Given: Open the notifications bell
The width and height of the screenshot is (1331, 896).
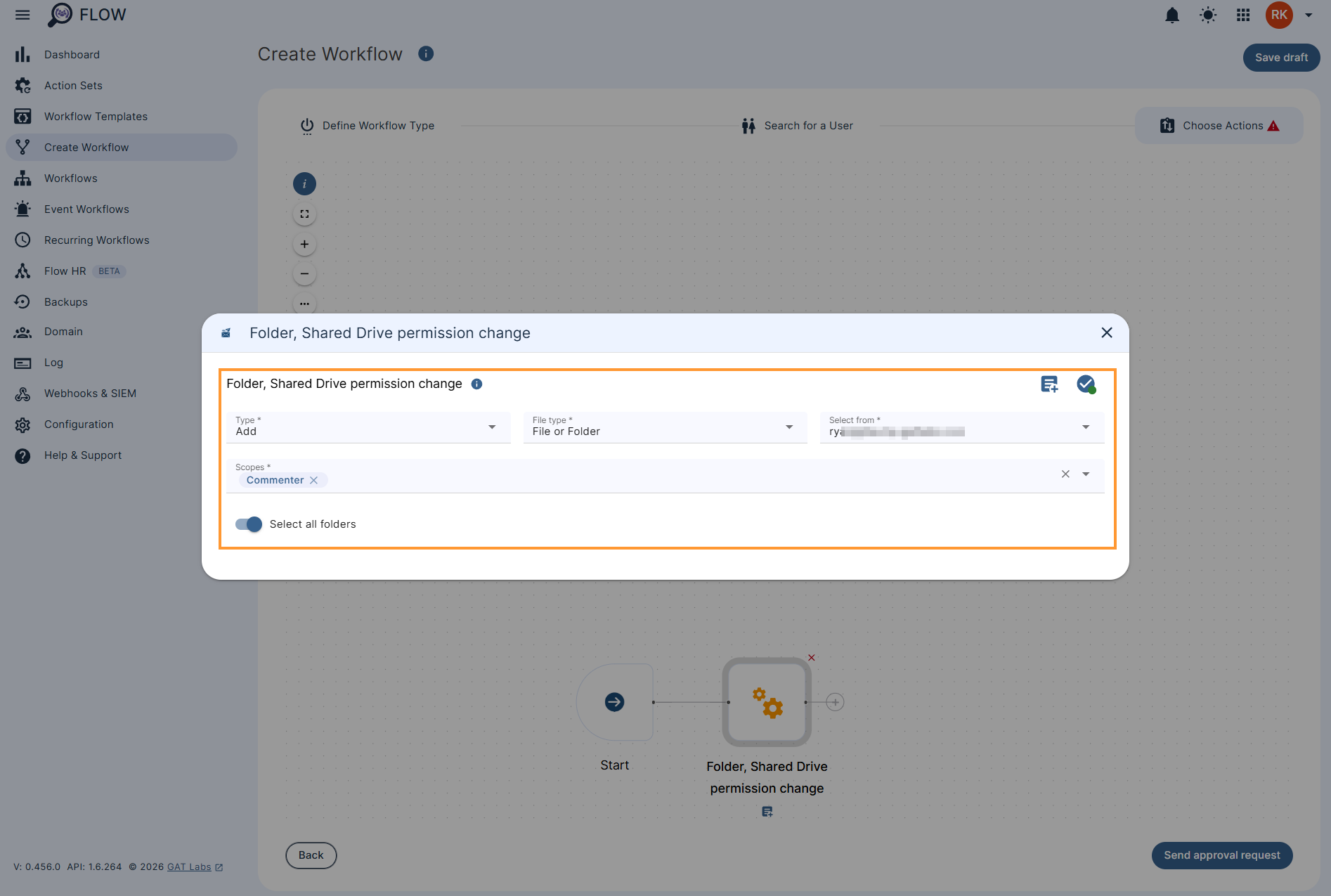Looking at the screenshot, I should click(x=1171, y=15).
